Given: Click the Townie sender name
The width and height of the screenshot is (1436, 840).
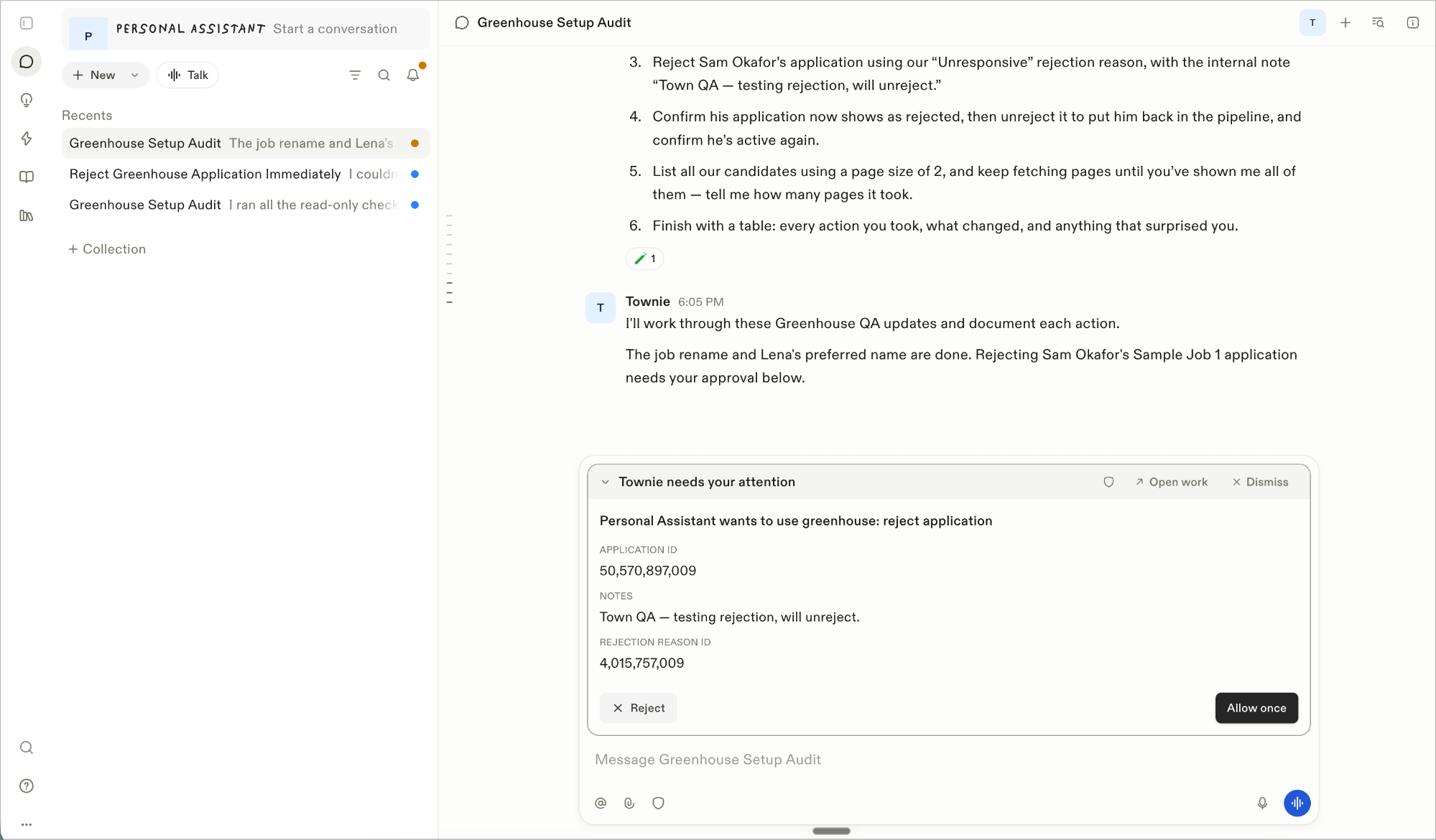Looking at the screenshot, I should (647, 302).
